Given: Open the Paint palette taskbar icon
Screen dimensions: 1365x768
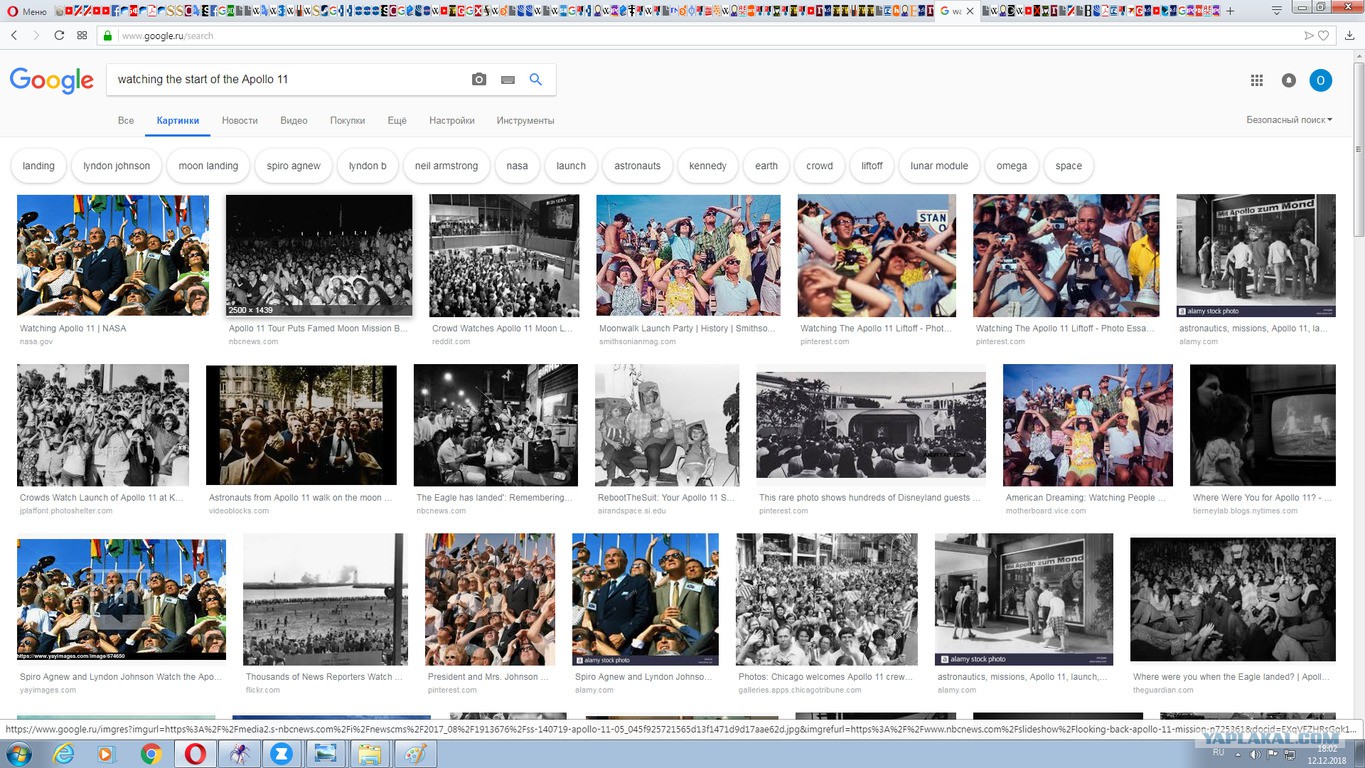Looking at the screenshot, I should point(414,753).
